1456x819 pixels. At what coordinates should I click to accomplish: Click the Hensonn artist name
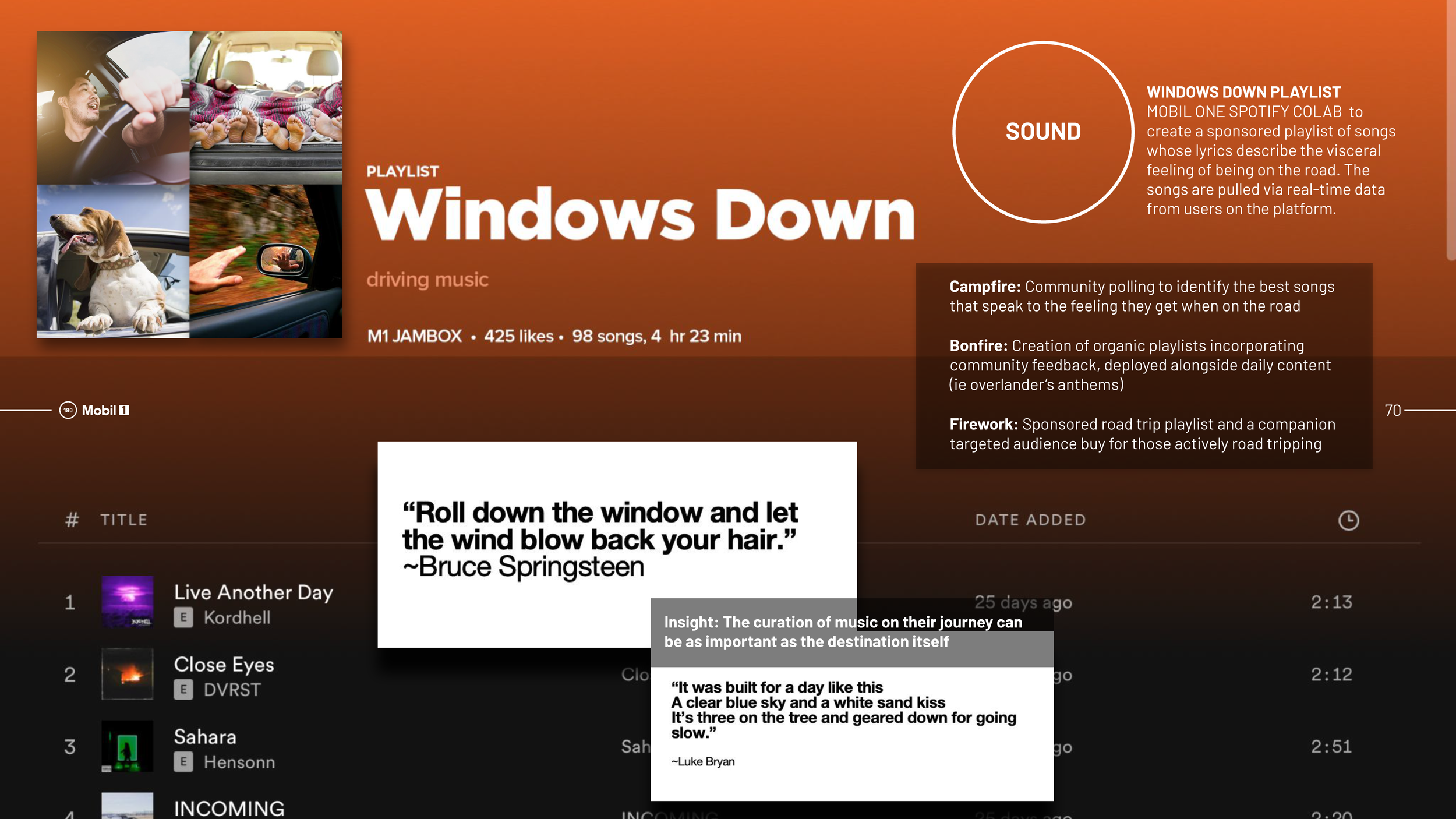pos(241,762)
